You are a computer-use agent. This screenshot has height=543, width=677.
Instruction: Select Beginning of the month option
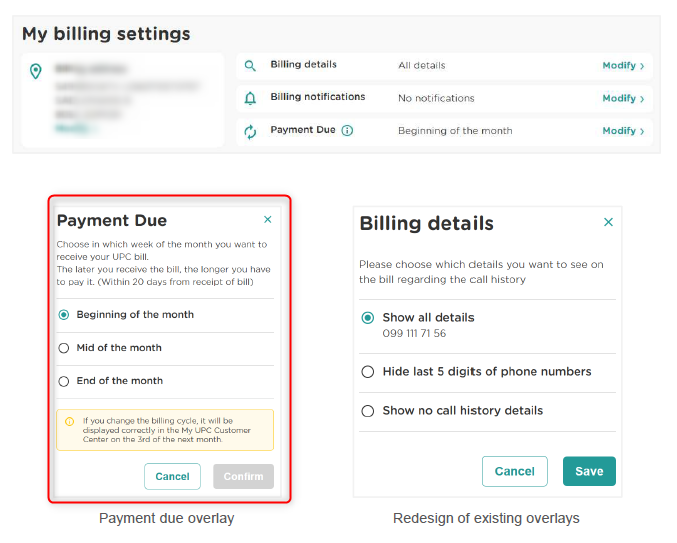(64, 314)
